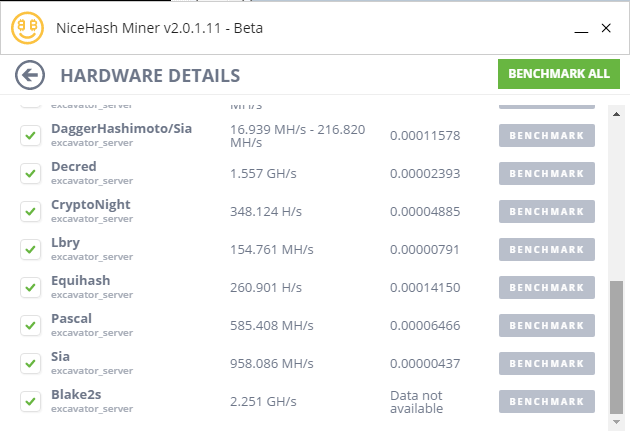This screenshot has height=442, width=630.
Task: Click the 0.00002393 profit value
Action: coord(425,174)
